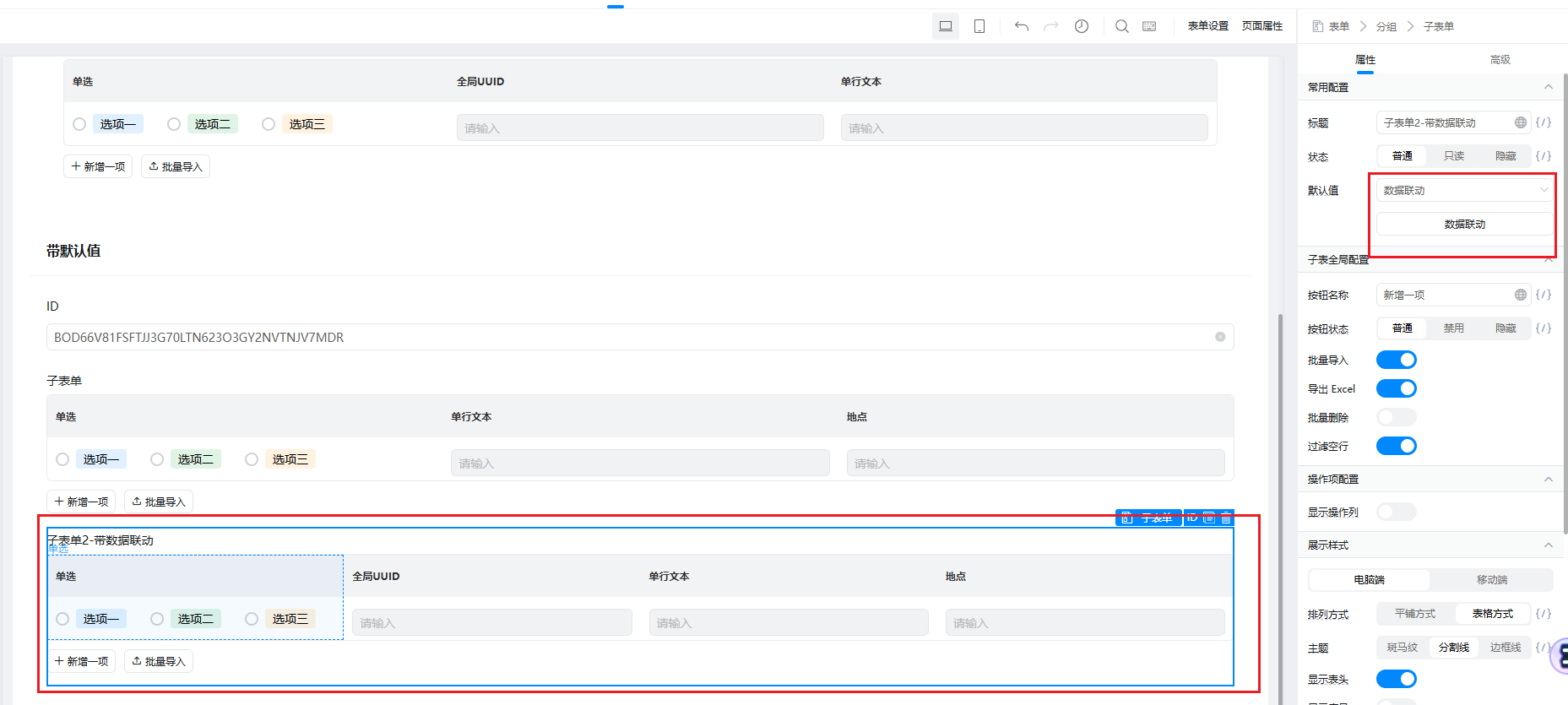Click 新增一项 under 子表单2-带数据联动 table

click(81, 661)
